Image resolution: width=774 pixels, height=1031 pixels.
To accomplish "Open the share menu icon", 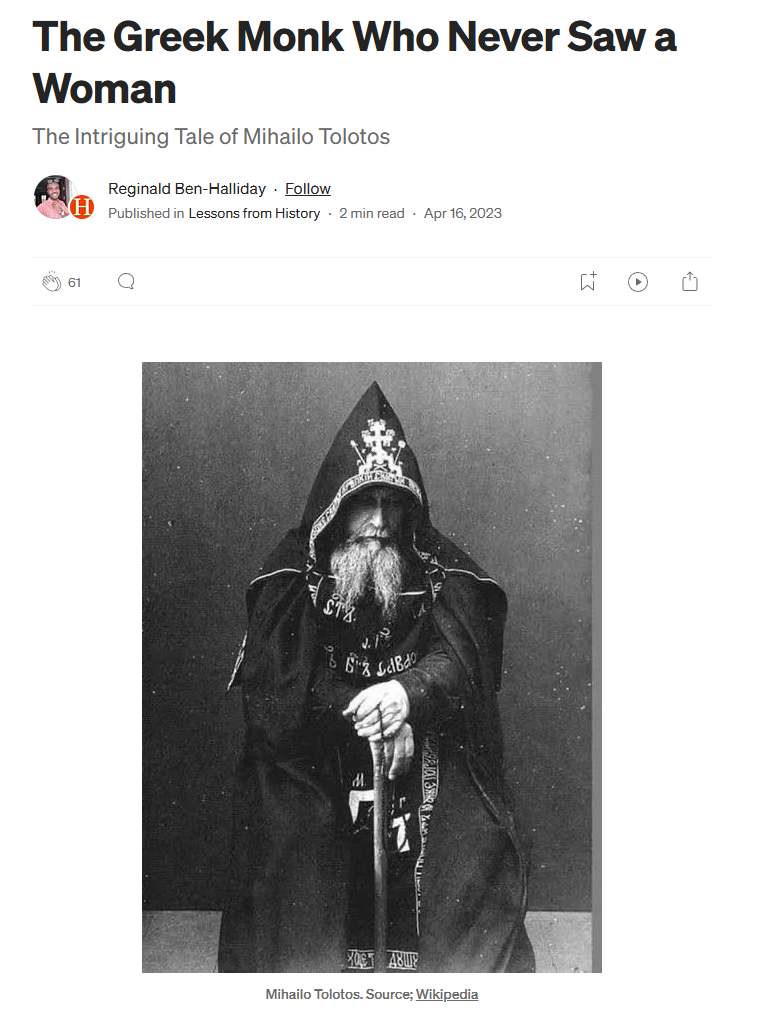I will point(690,281).
